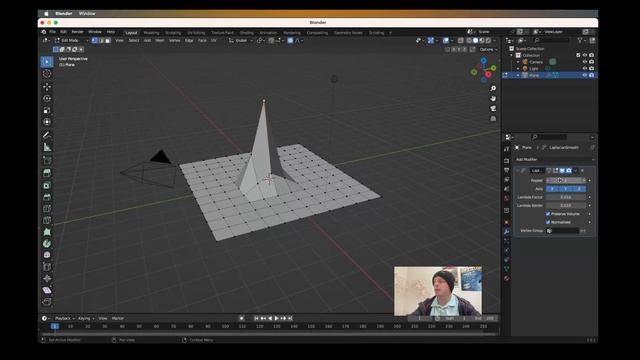This screenshot has height=360, width=640.
Task: Select the Extrude Region tool
Action: [47, 173]
